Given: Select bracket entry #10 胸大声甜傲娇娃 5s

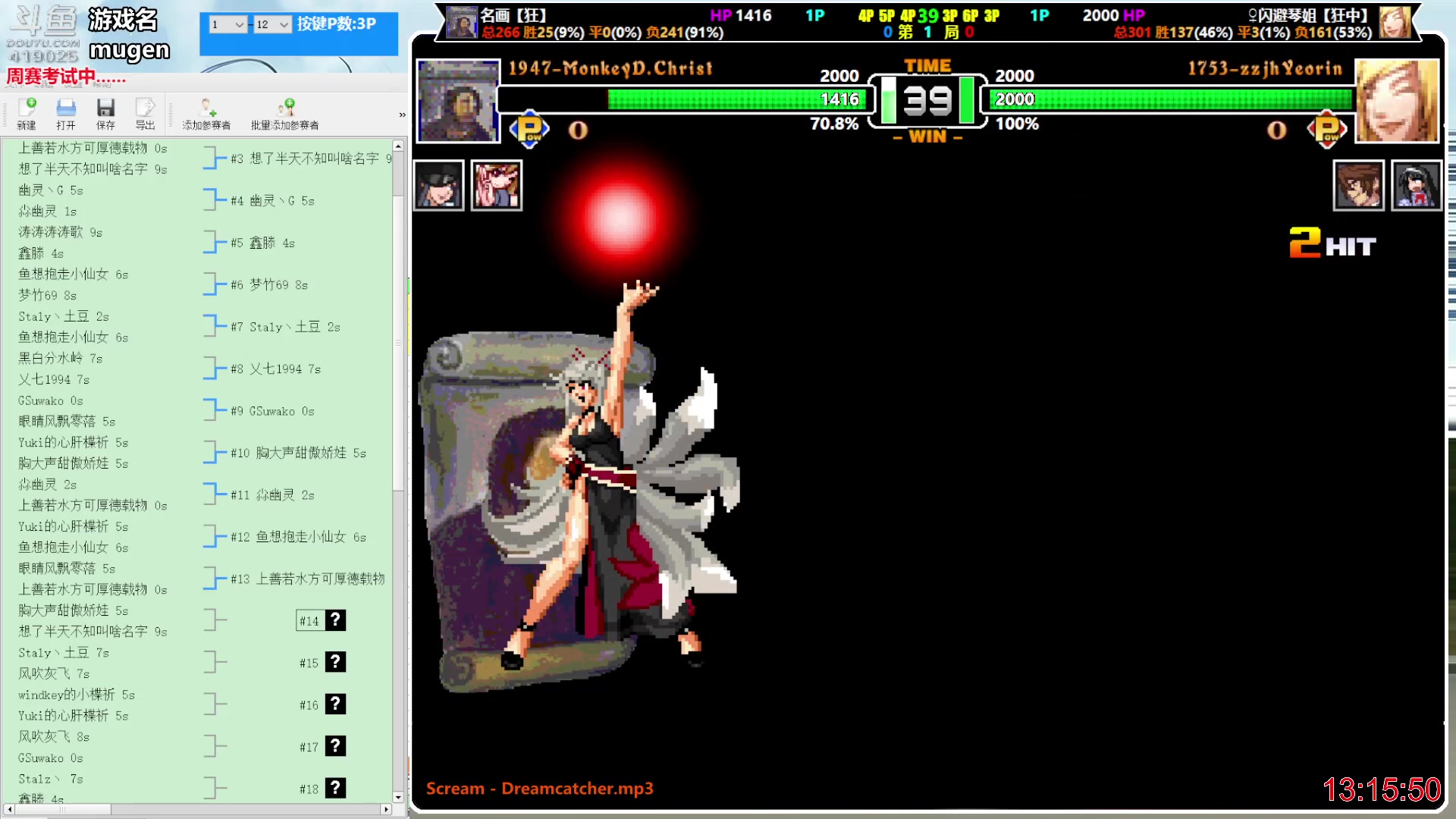Looking at the screenshot, I should [298, 453].
